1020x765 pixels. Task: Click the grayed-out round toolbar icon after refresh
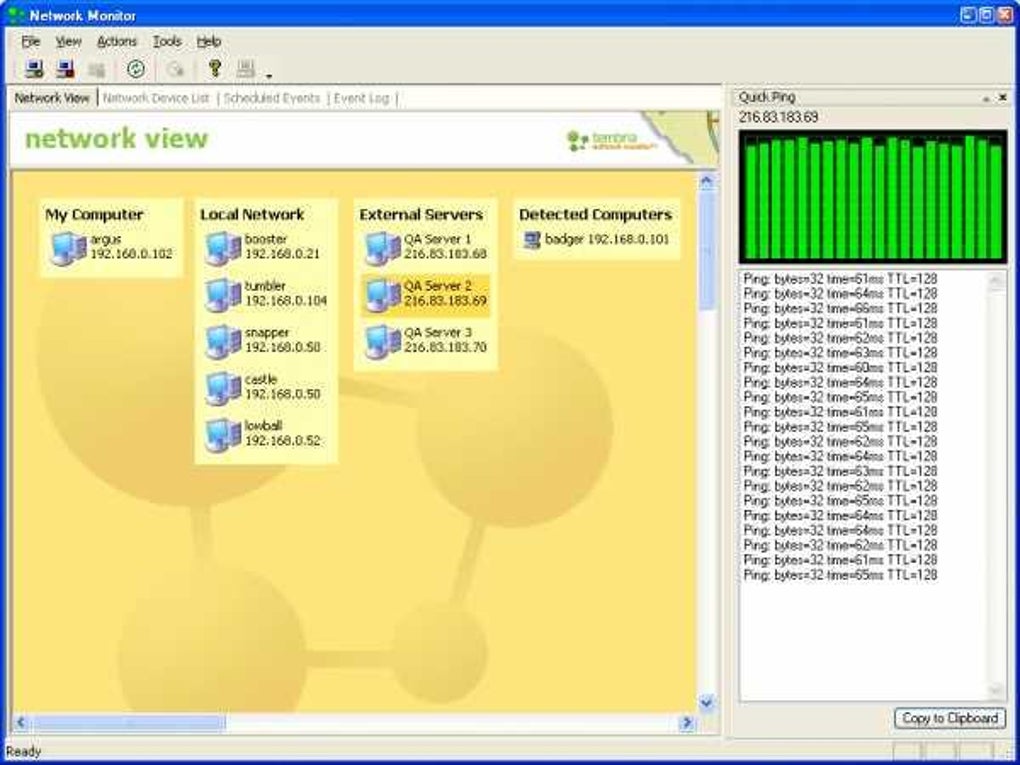tap(175, 69)
